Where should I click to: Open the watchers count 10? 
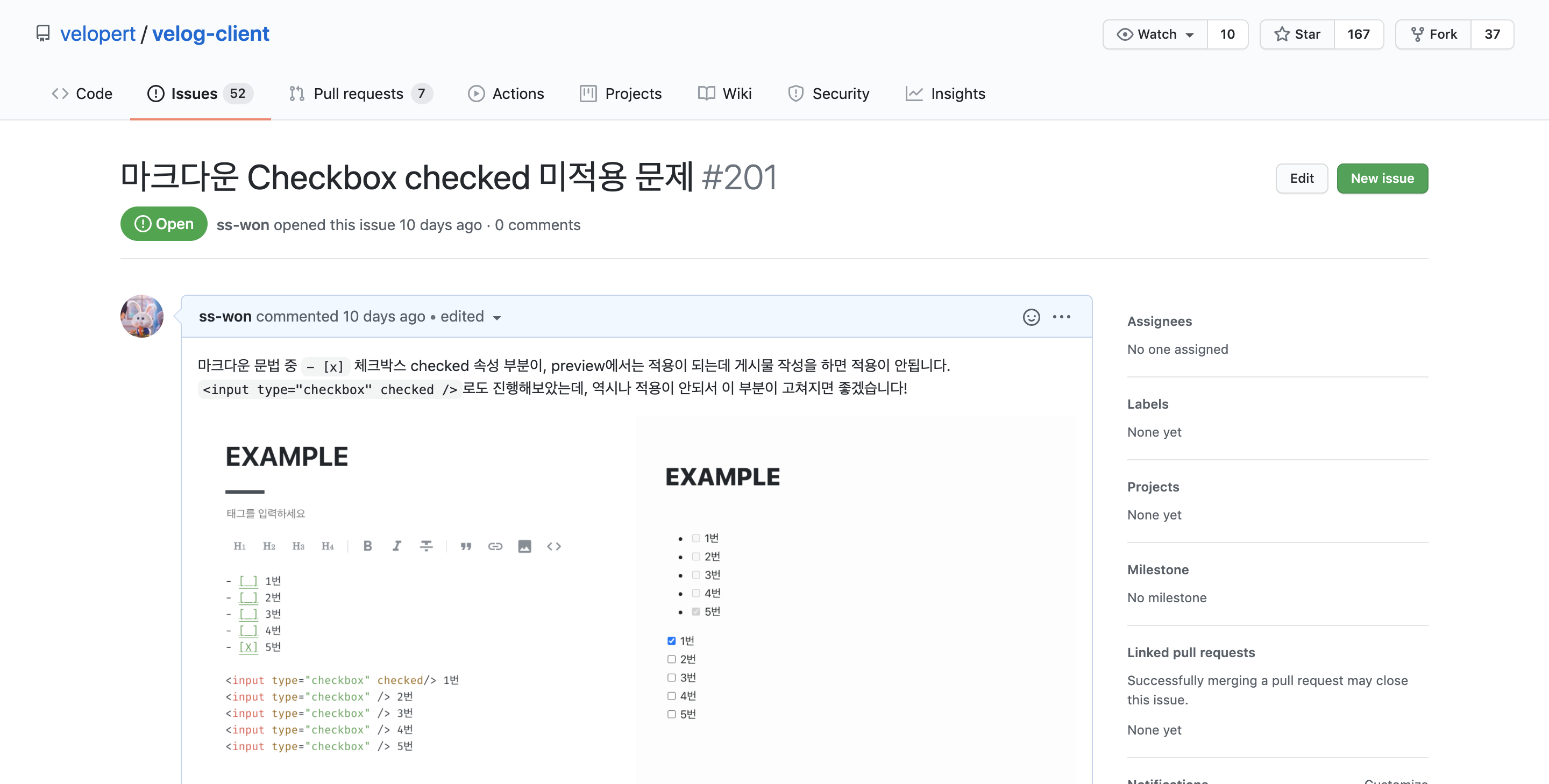pos(1227,34)
